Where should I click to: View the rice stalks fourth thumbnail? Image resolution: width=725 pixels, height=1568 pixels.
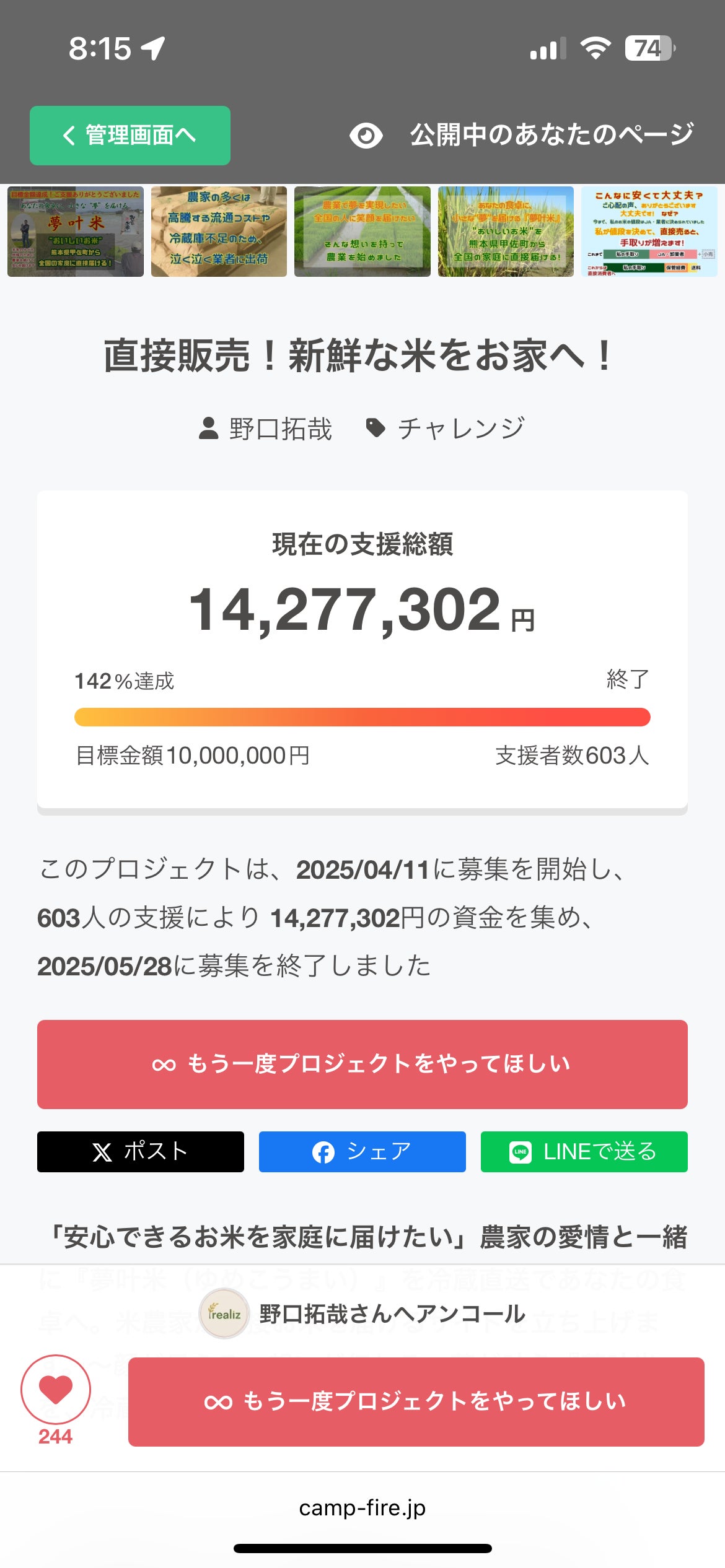(x=506, y=232)
